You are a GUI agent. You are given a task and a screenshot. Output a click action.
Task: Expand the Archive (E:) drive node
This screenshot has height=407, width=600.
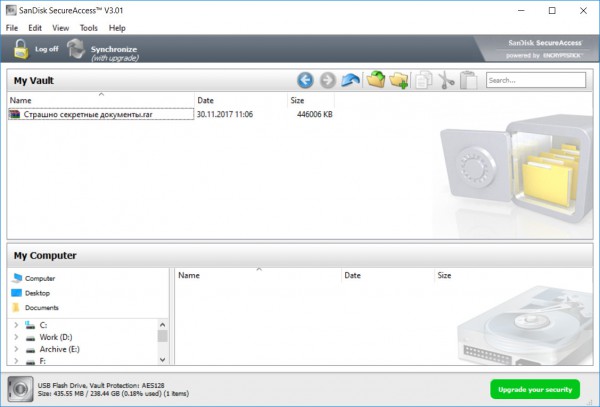(16, 350)
